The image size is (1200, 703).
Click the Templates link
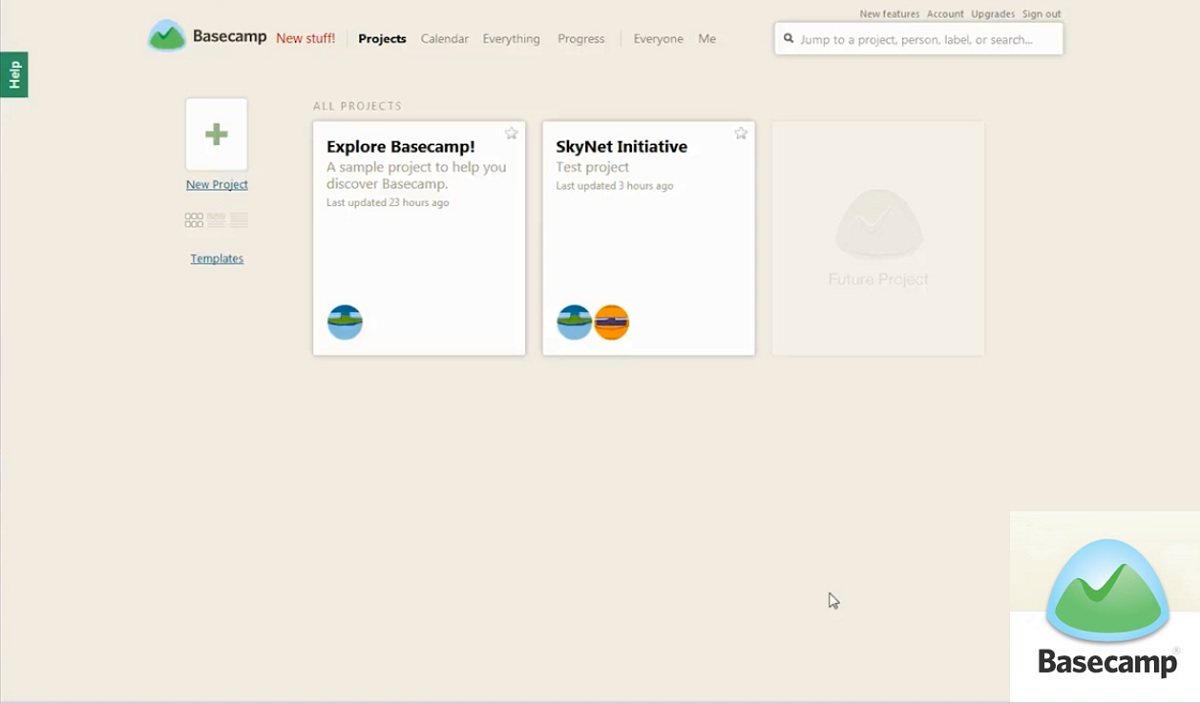pos(217,258)
